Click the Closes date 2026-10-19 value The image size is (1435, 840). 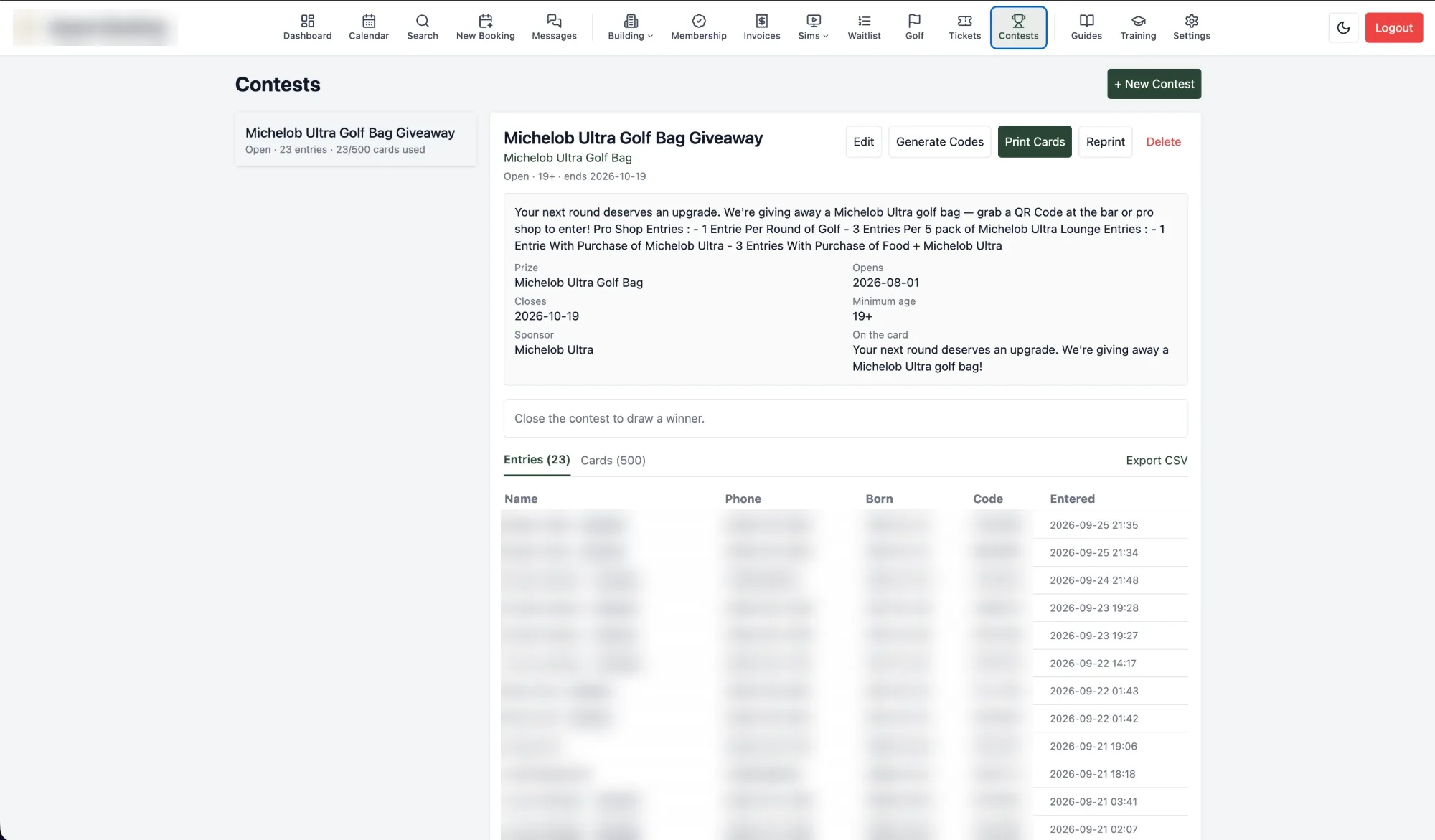pyautogui.click(x=547, y=316)
